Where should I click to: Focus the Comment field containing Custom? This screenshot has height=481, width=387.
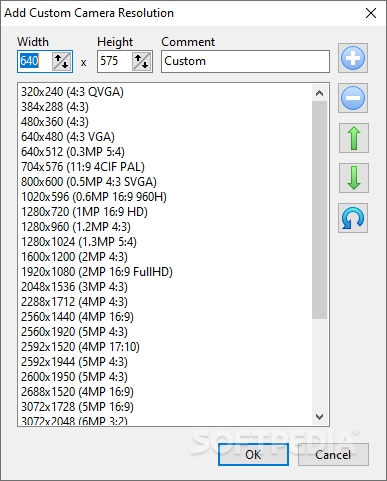[245, 61]
